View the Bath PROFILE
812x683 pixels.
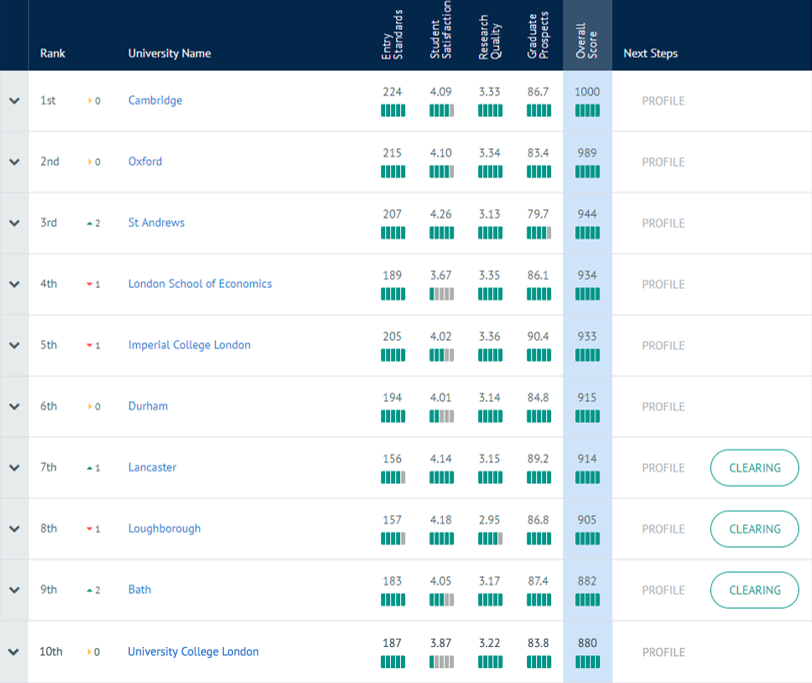coord(663,590)
